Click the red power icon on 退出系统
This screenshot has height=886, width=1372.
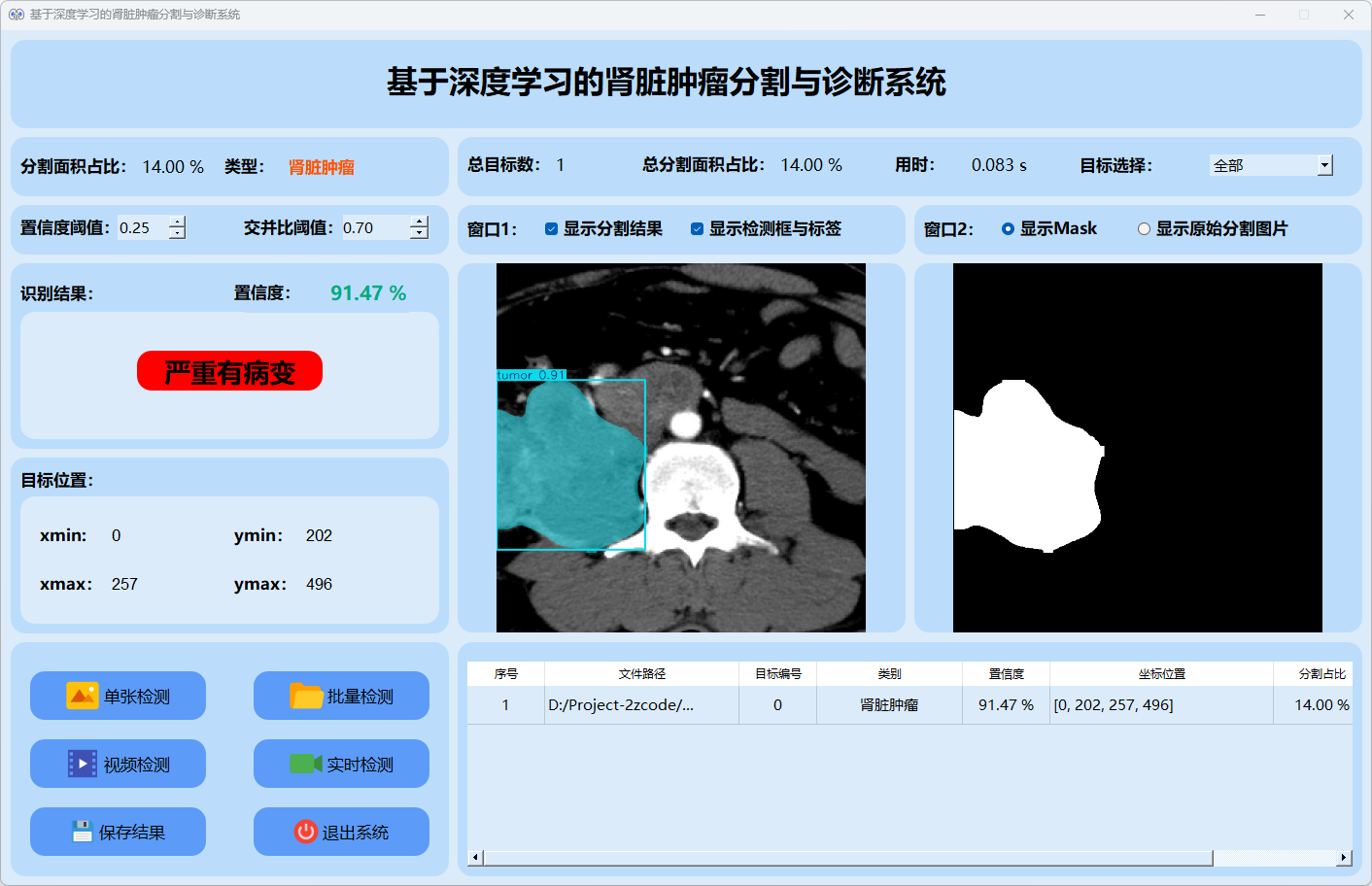[306, 832]
